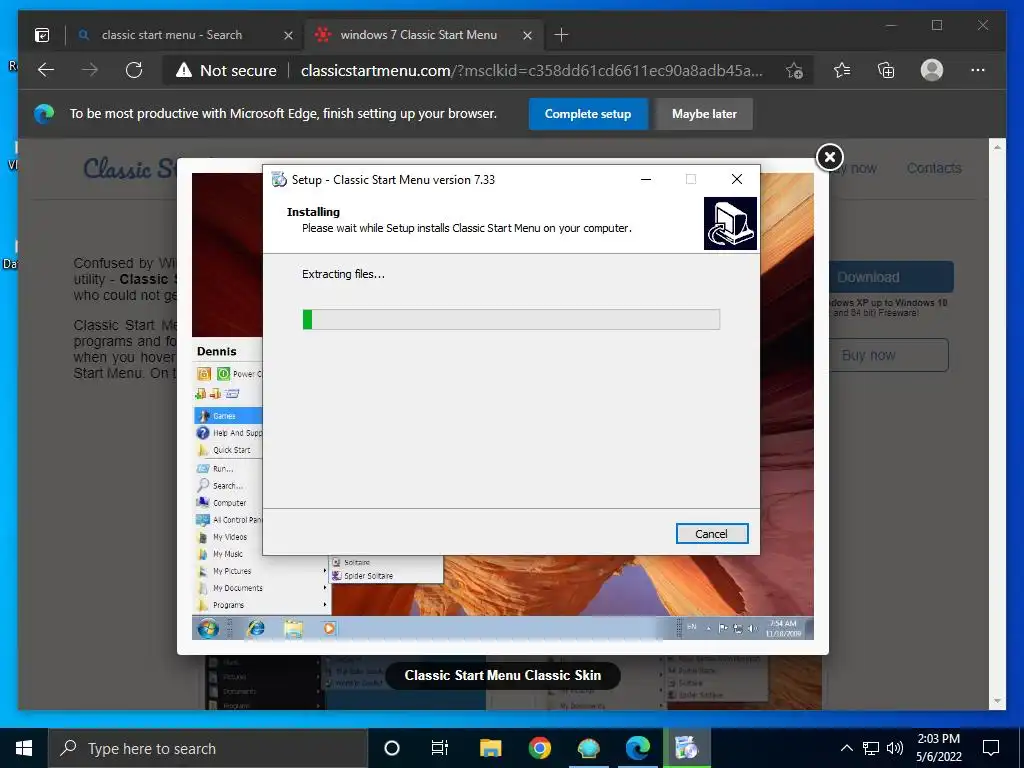Open the volume tray icon
Screen dimensions: 1024x768
[x=895, y=748]
